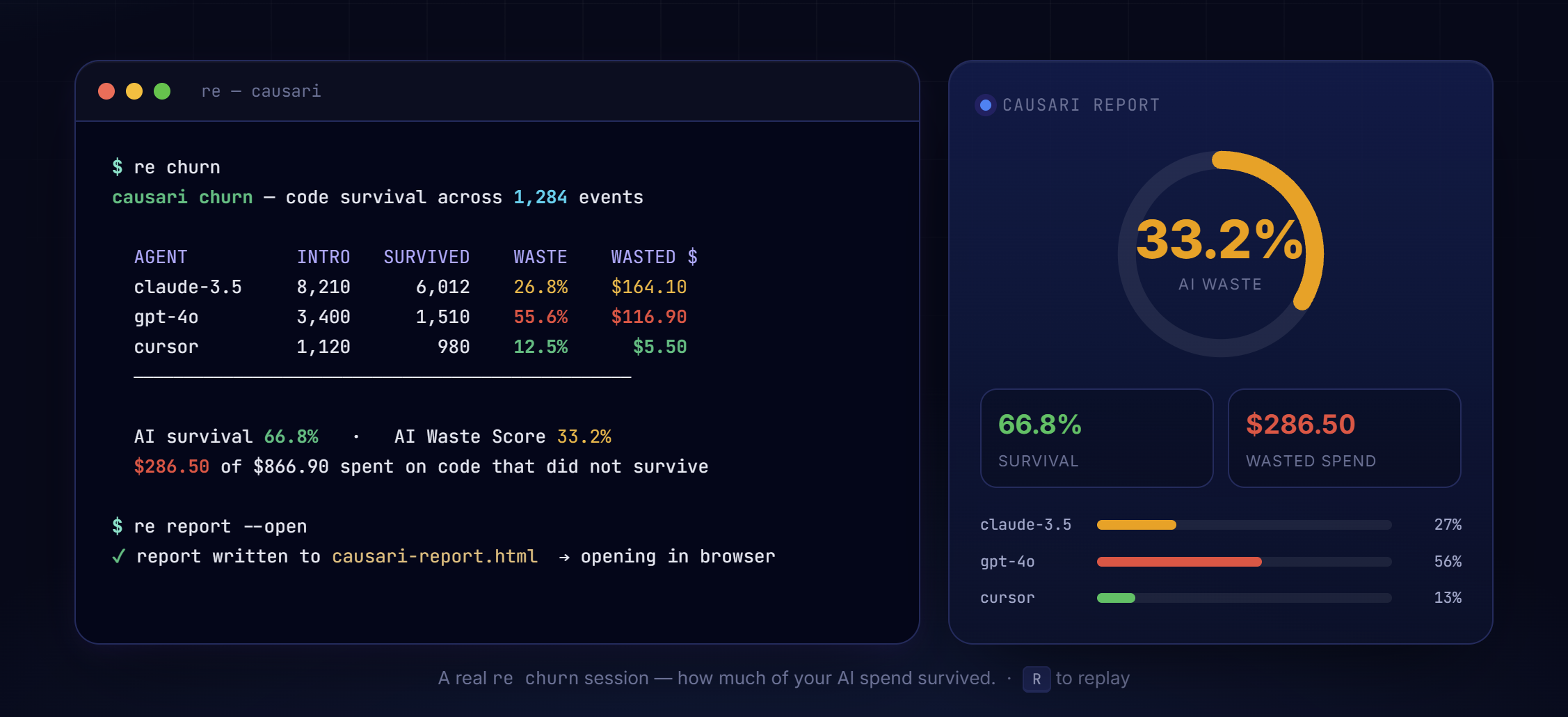1568x717 pixels.
Task: Click the 55.6% waste value
Action: point(541,317)
